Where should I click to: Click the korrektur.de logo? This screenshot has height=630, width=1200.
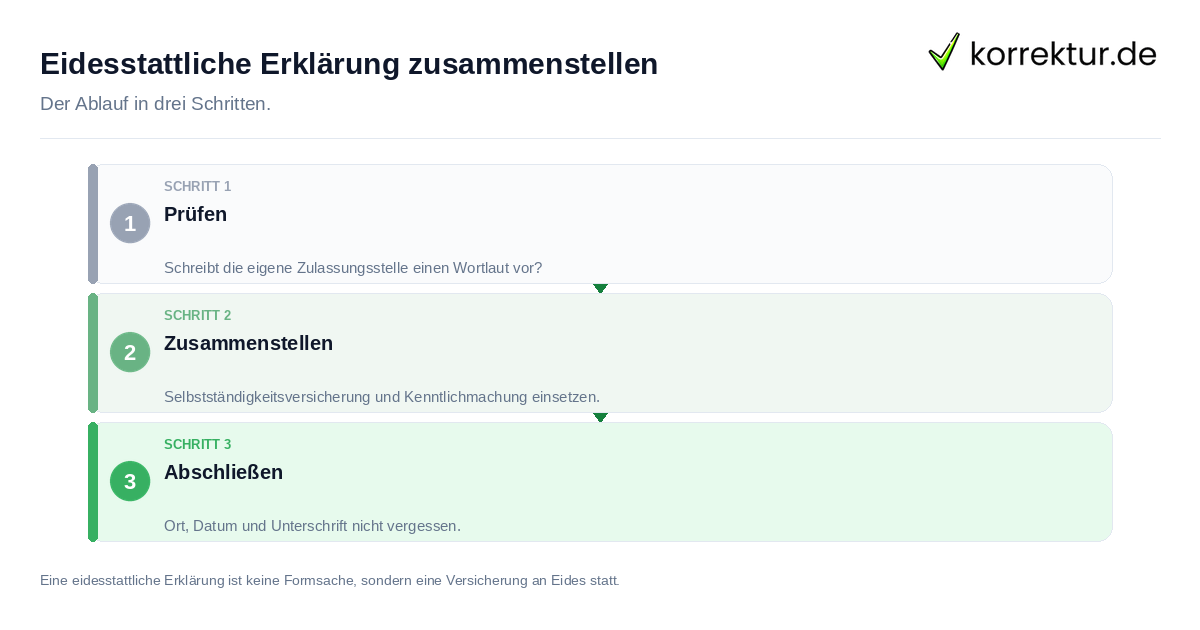coord(1042,52)
